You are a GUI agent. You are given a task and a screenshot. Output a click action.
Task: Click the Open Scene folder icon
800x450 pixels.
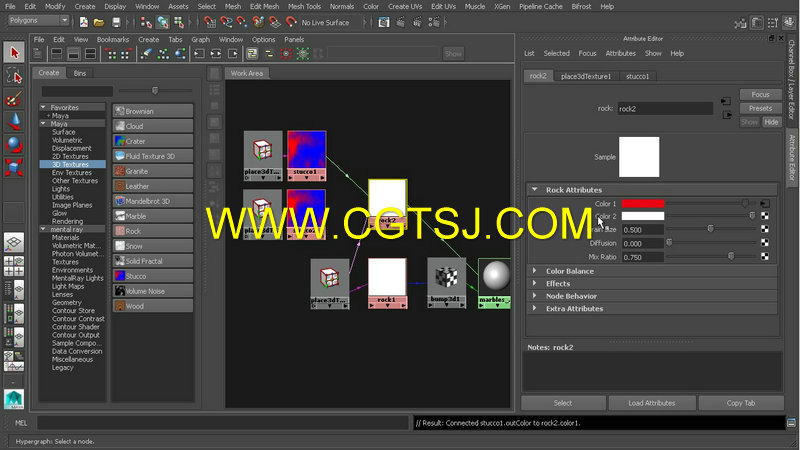pos(99,22)
